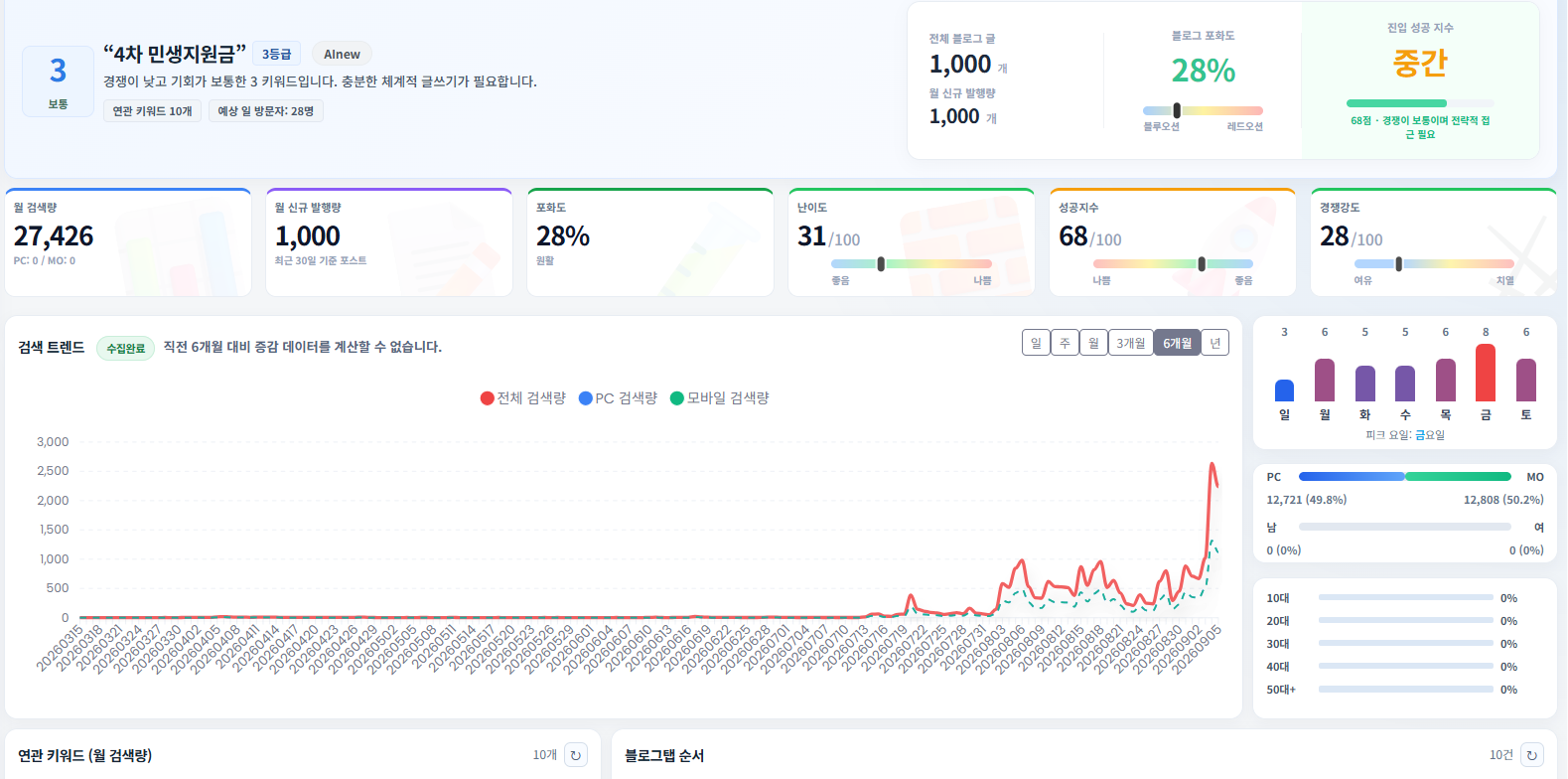Refresh the 블로그탭 순서 list
The image size is (1568, 779).
click(x=1532, y=755)
